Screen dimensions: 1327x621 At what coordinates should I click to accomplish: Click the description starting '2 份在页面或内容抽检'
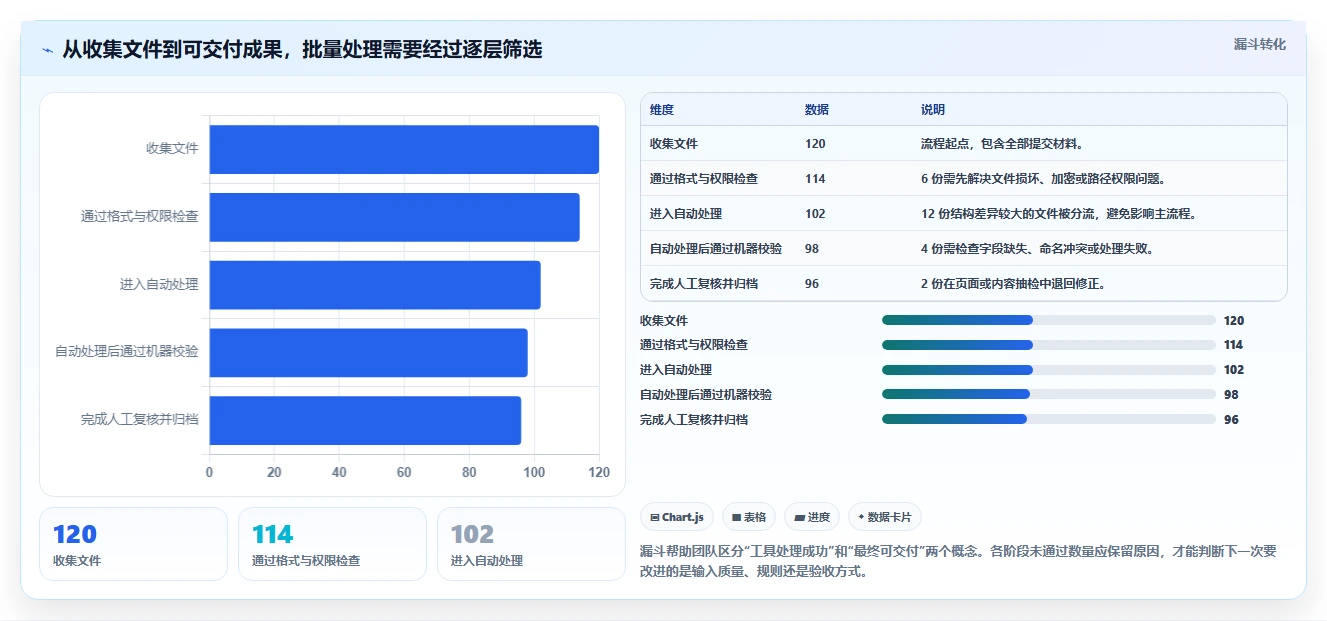pos(1013,284)
